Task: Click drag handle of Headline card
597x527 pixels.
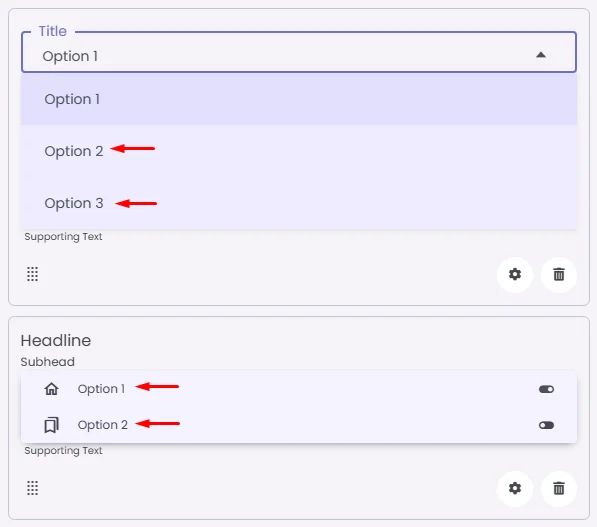Action: pos(32,488)
